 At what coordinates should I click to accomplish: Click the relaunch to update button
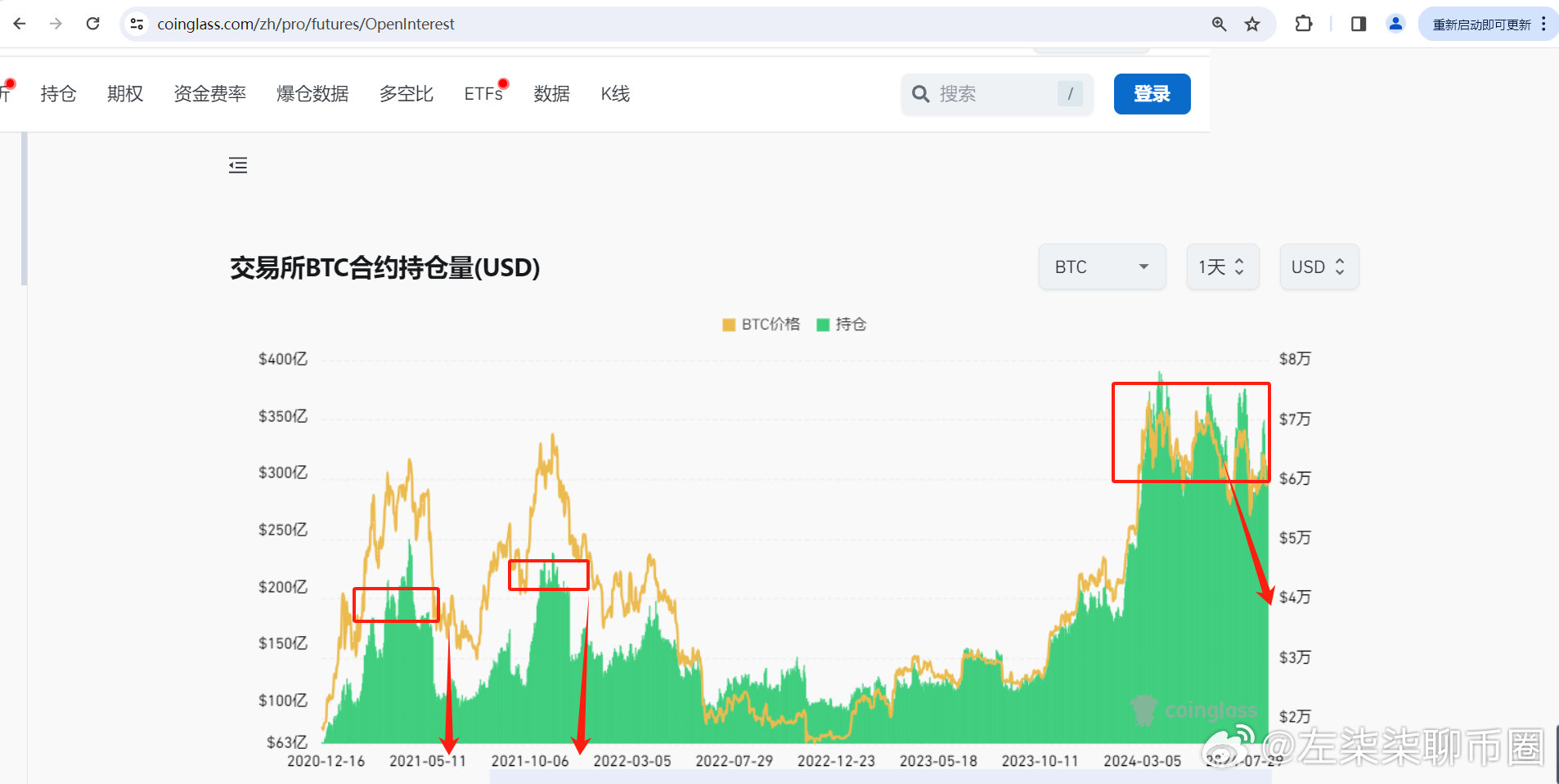pos(1481,25)
